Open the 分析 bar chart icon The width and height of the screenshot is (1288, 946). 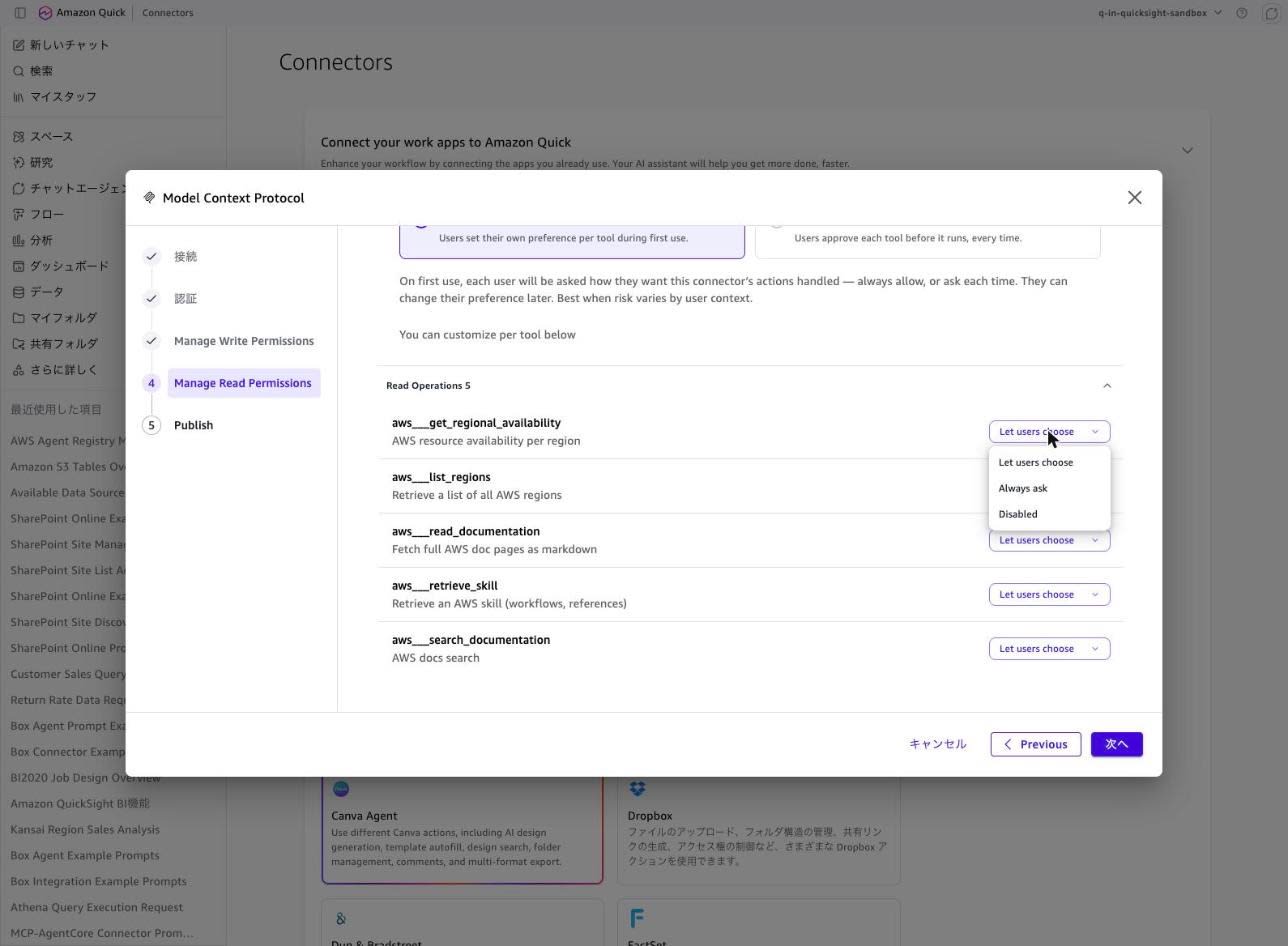pos(18,241)
